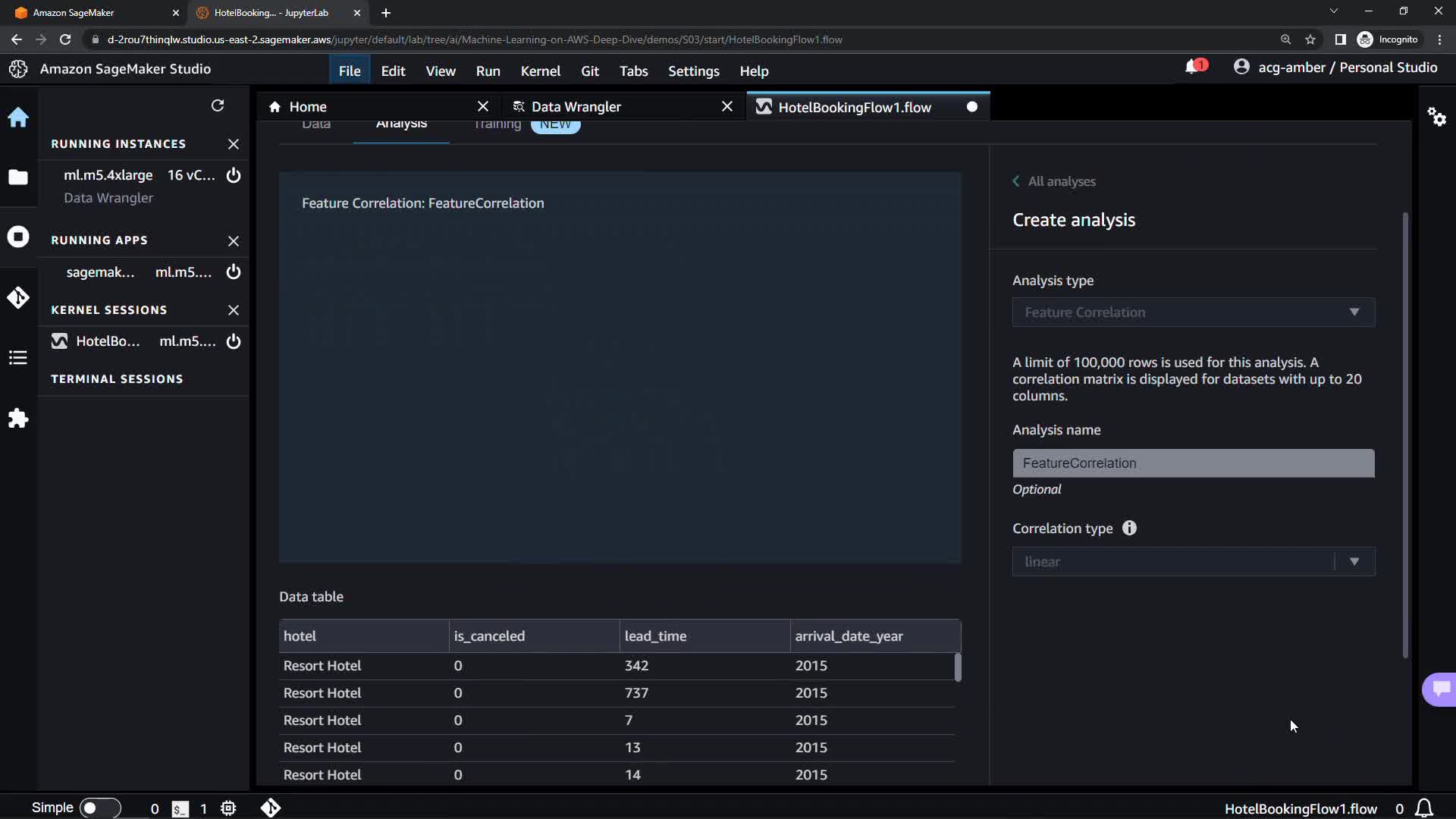This screenshot has width=1456, height=819.
Task: Open the Kernel menu
Action: coord(540,71)
